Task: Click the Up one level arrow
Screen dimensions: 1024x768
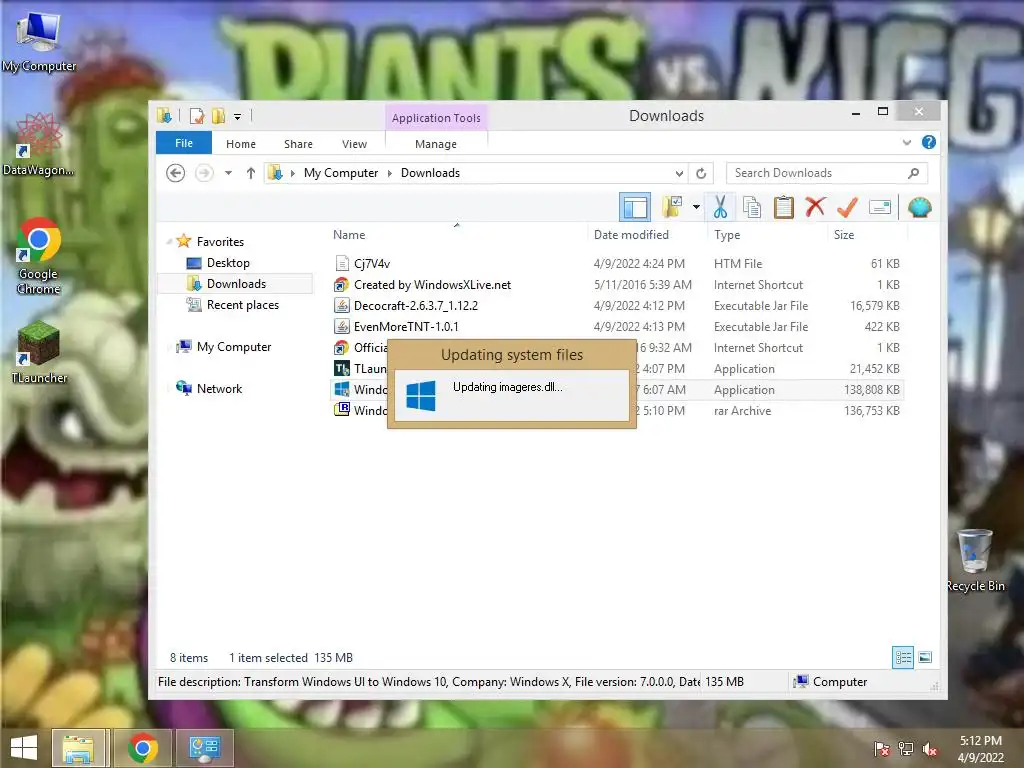Action: click(x=251, y=173)
